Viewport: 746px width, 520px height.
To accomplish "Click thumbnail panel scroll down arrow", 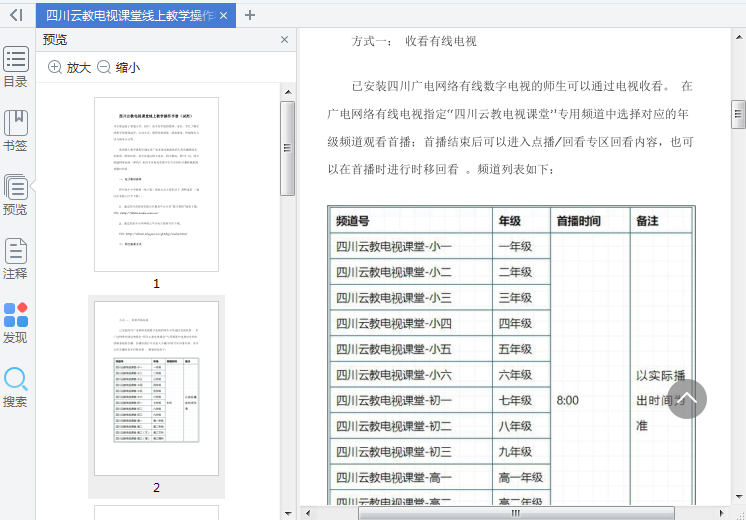I will point(288,513).
